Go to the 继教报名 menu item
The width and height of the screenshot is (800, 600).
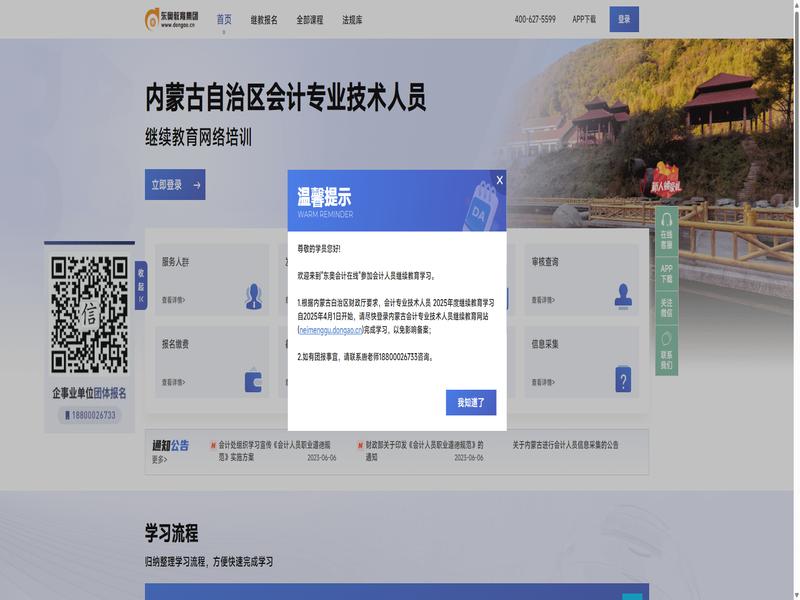tap(264, 19)
